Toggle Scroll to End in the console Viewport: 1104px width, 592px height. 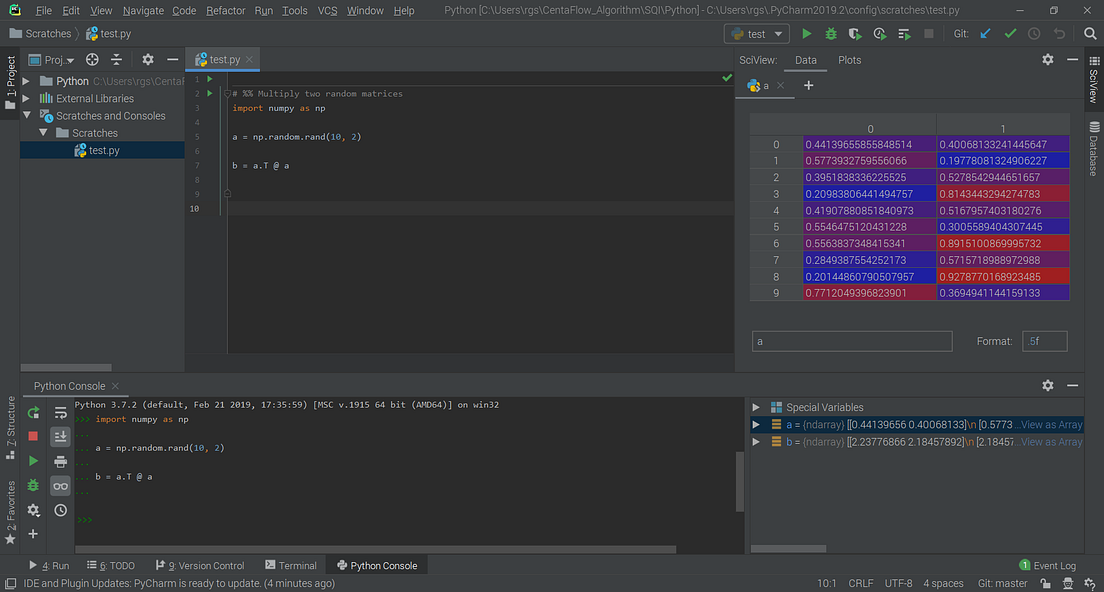tap(60, 437)
